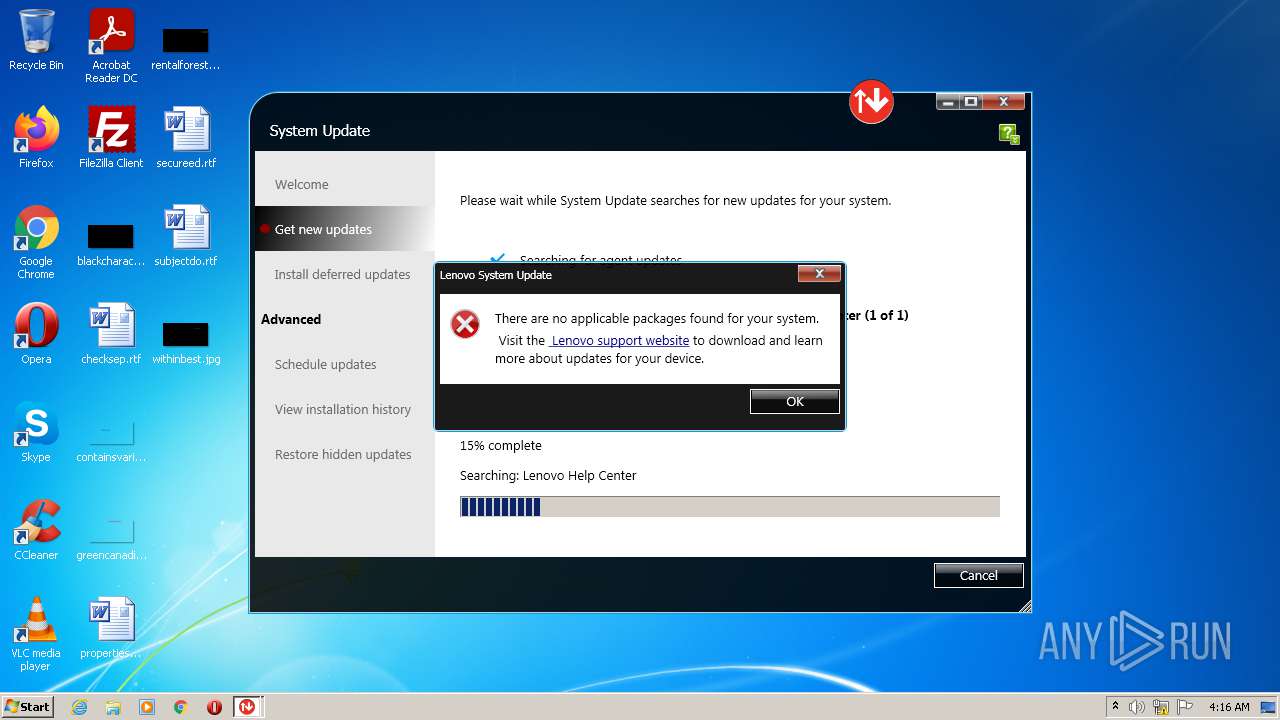Launch FileZilla Client from desktop

111,138
